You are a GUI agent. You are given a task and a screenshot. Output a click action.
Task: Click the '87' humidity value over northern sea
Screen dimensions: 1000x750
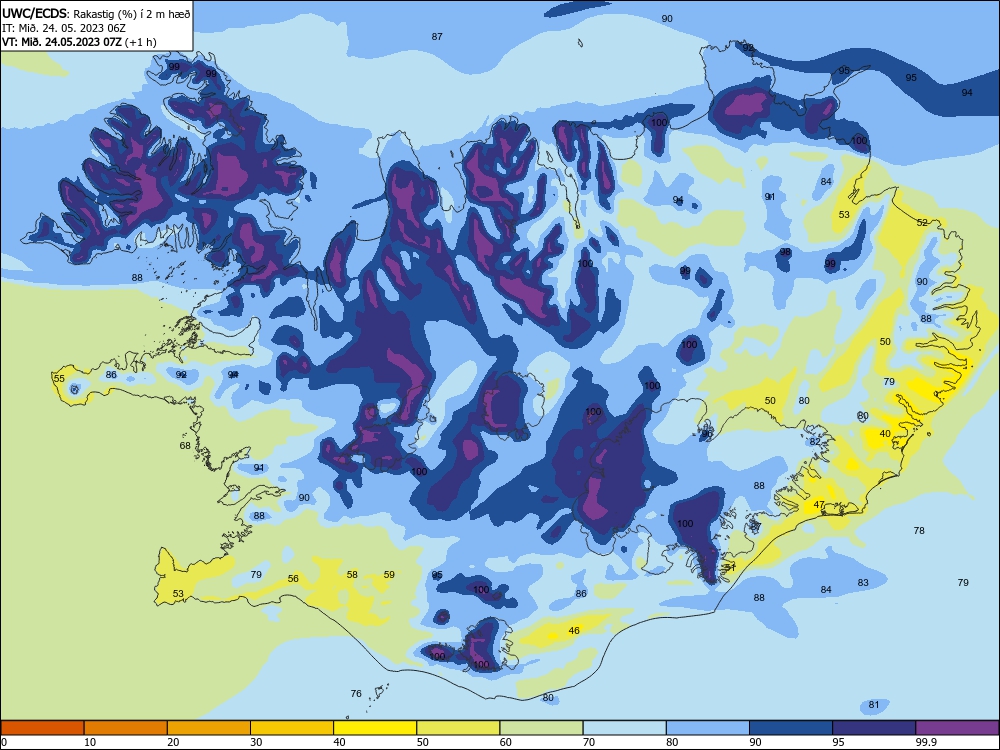437,36
